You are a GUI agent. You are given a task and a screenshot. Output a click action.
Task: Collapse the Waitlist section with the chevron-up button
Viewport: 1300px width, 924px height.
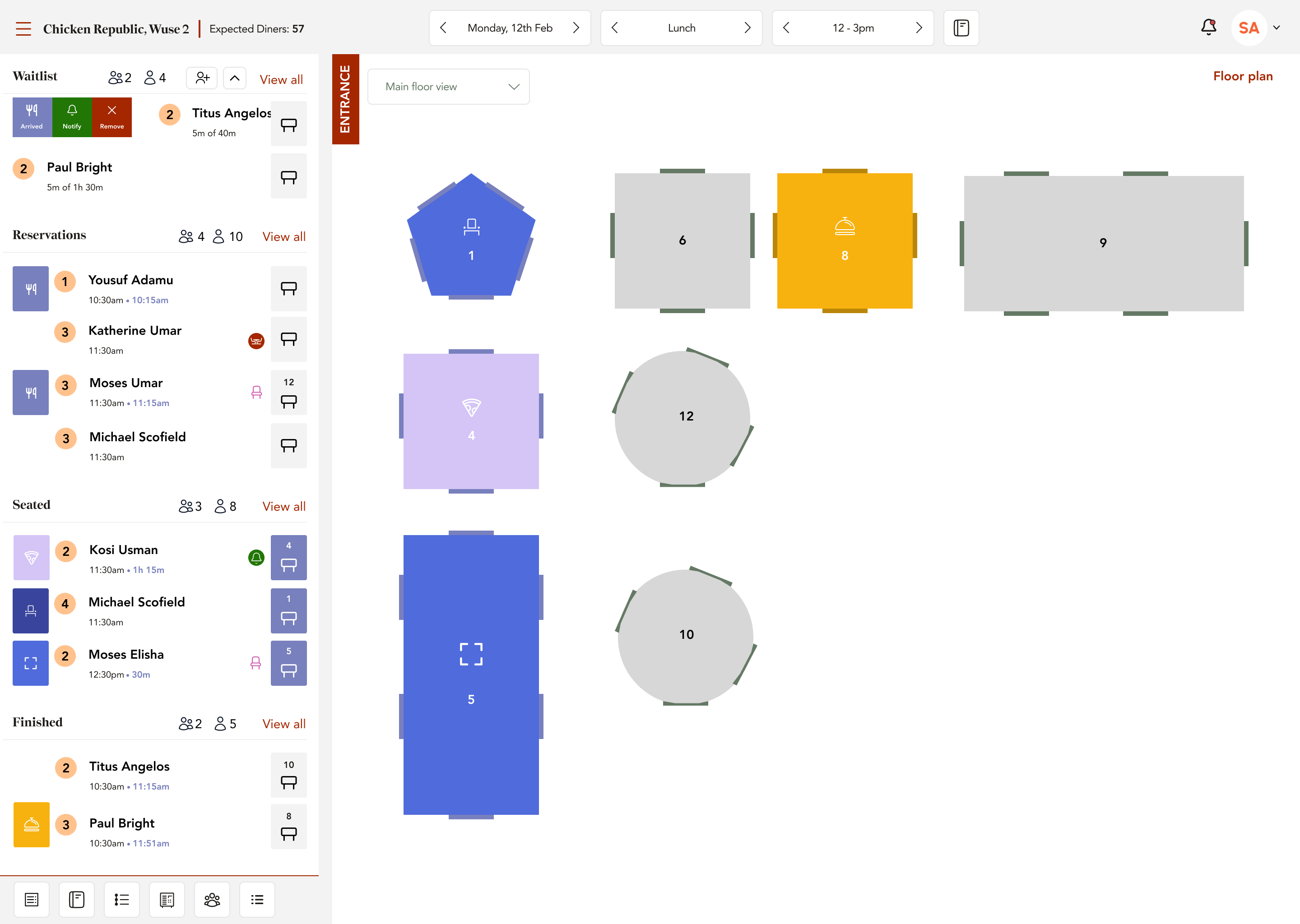point(235,78)
